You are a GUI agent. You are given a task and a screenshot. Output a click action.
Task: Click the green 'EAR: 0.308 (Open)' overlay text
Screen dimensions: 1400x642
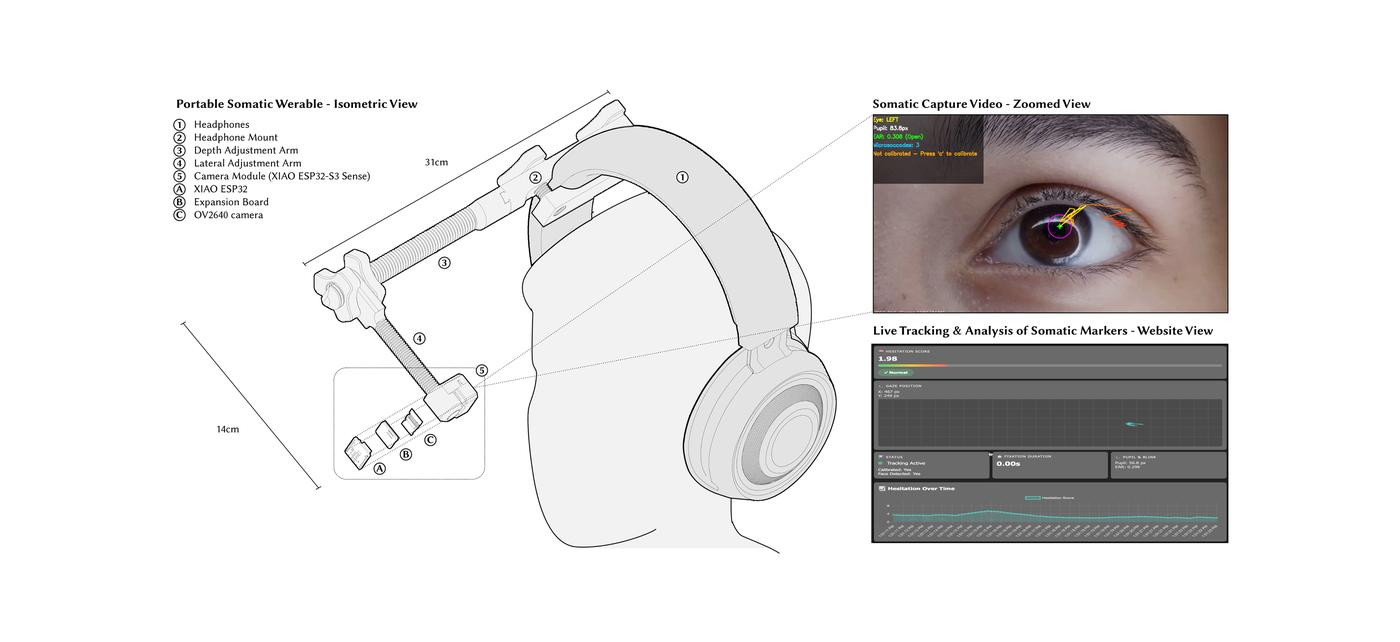[x=898, y=137]
